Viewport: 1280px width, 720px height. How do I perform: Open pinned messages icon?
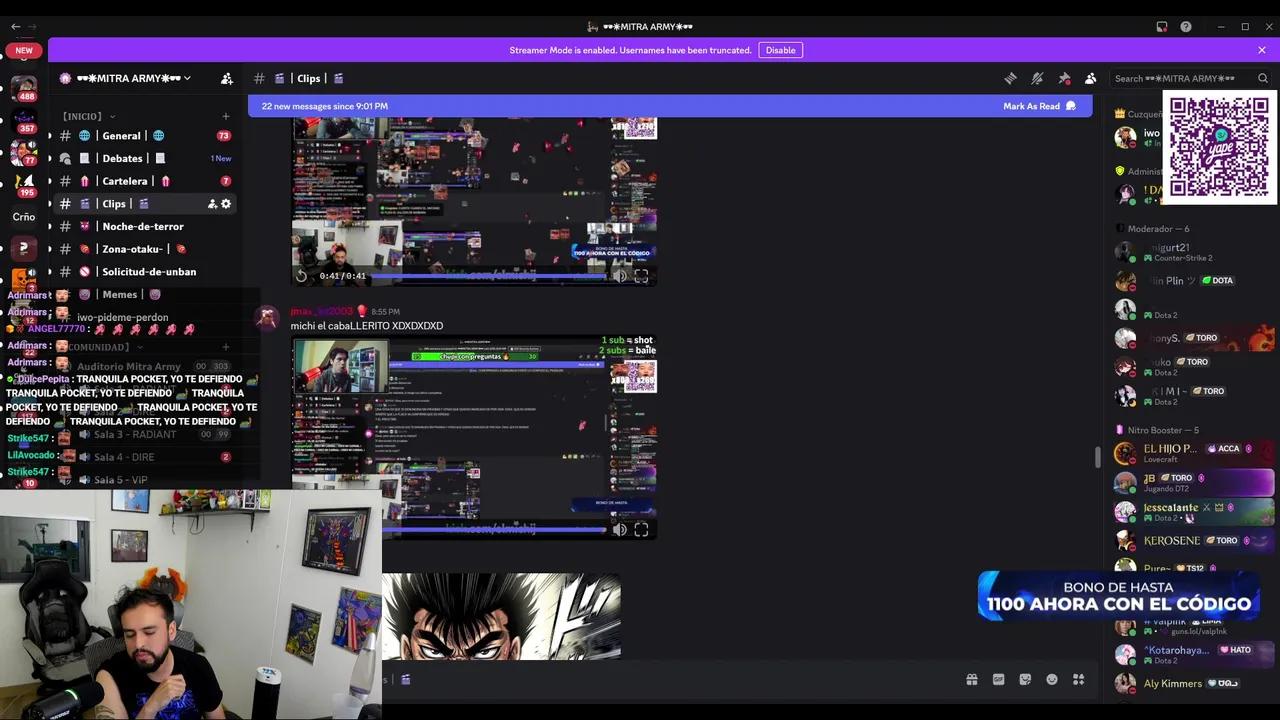(1064, 78)
